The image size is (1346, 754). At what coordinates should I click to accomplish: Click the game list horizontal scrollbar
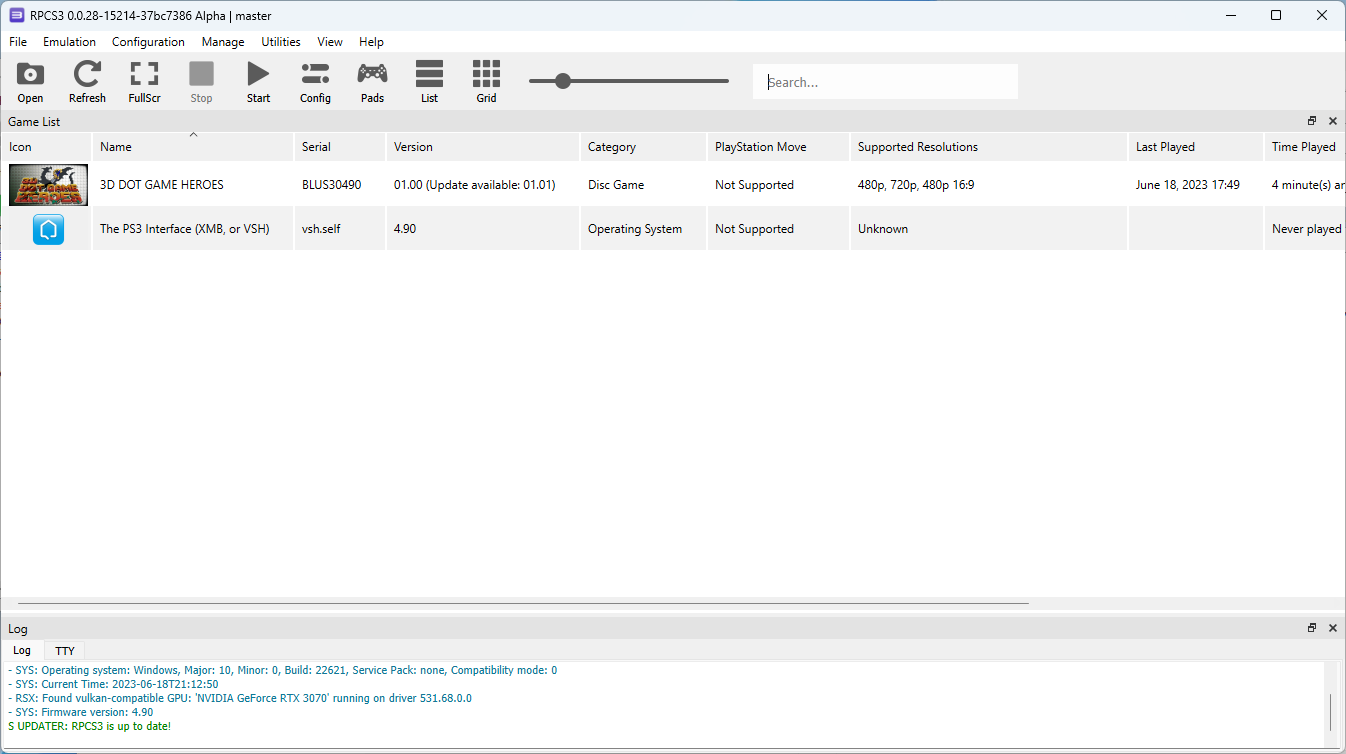pos(523,604)
